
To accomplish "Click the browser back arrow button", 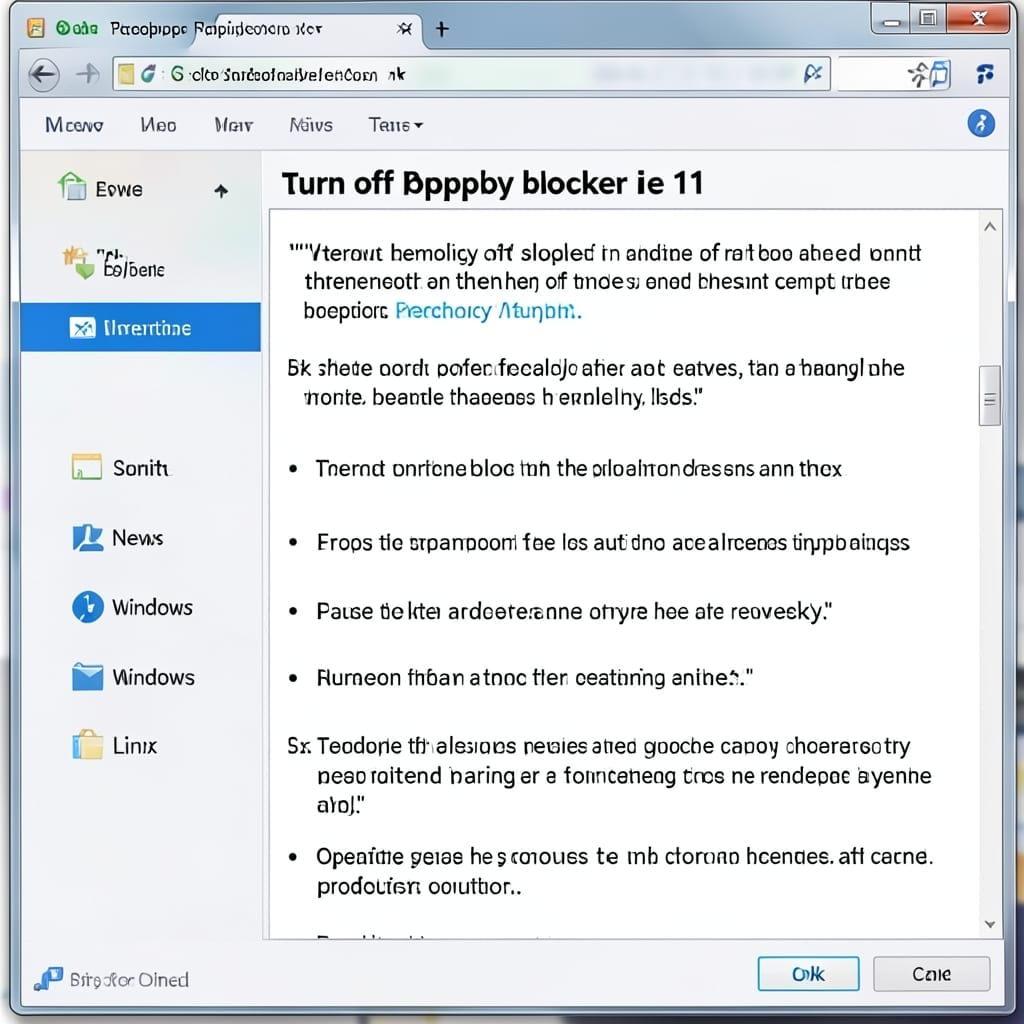I will pyautogui.click(x=44, y=74).
